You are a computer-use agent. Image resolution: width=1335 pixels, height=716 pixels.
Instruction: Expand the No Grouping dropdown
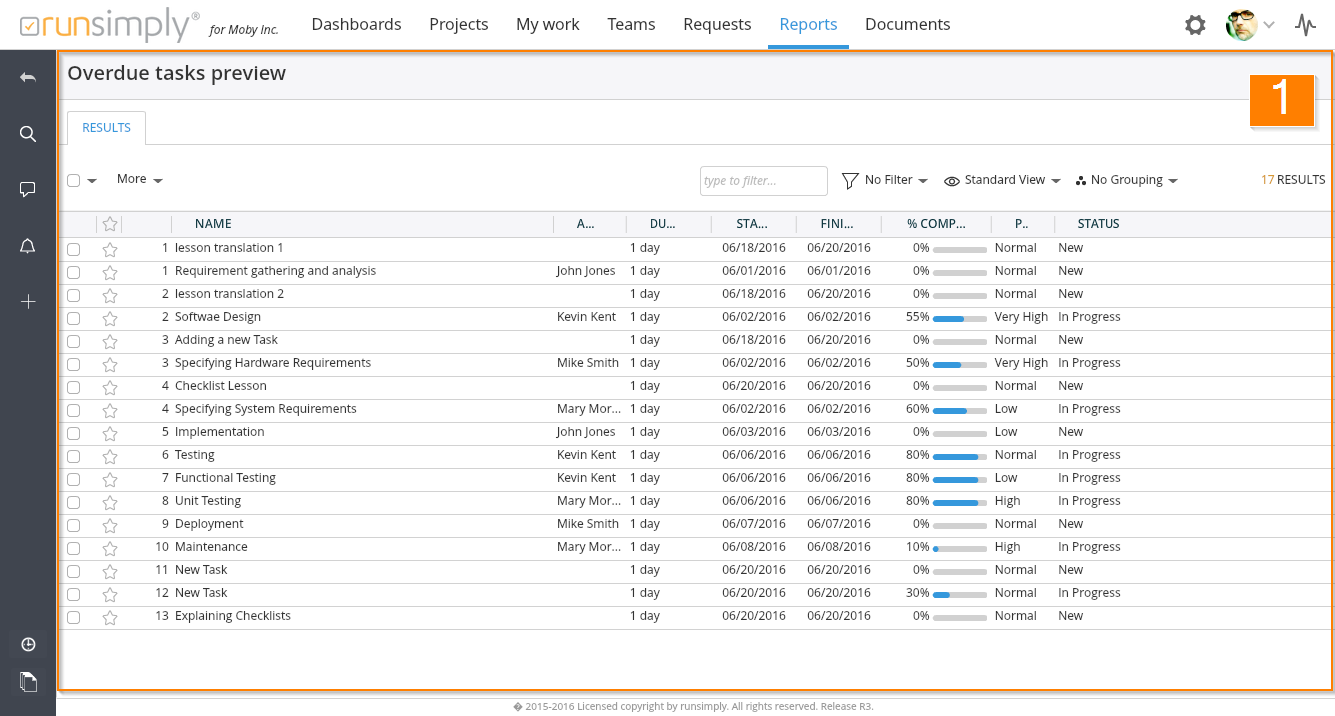(1127, 180)
